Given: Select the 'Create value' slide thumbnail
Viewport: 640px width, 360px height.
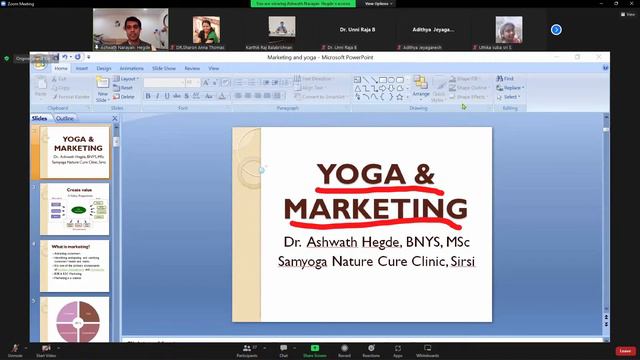Looking at the screenshot, I should (75, 209).
